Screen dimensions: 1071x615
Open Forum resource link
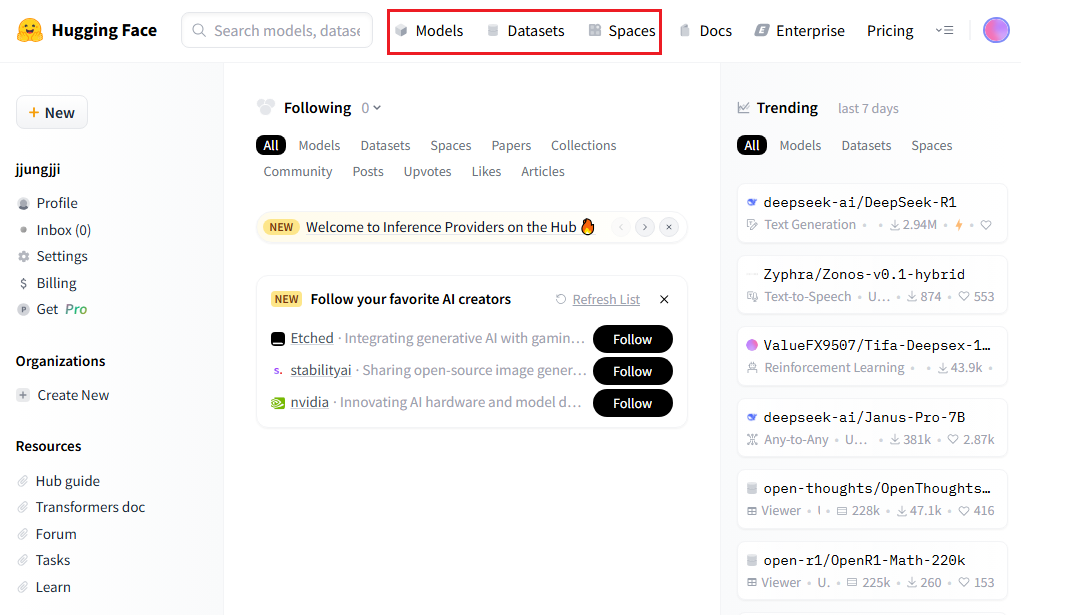pos(47,534)
